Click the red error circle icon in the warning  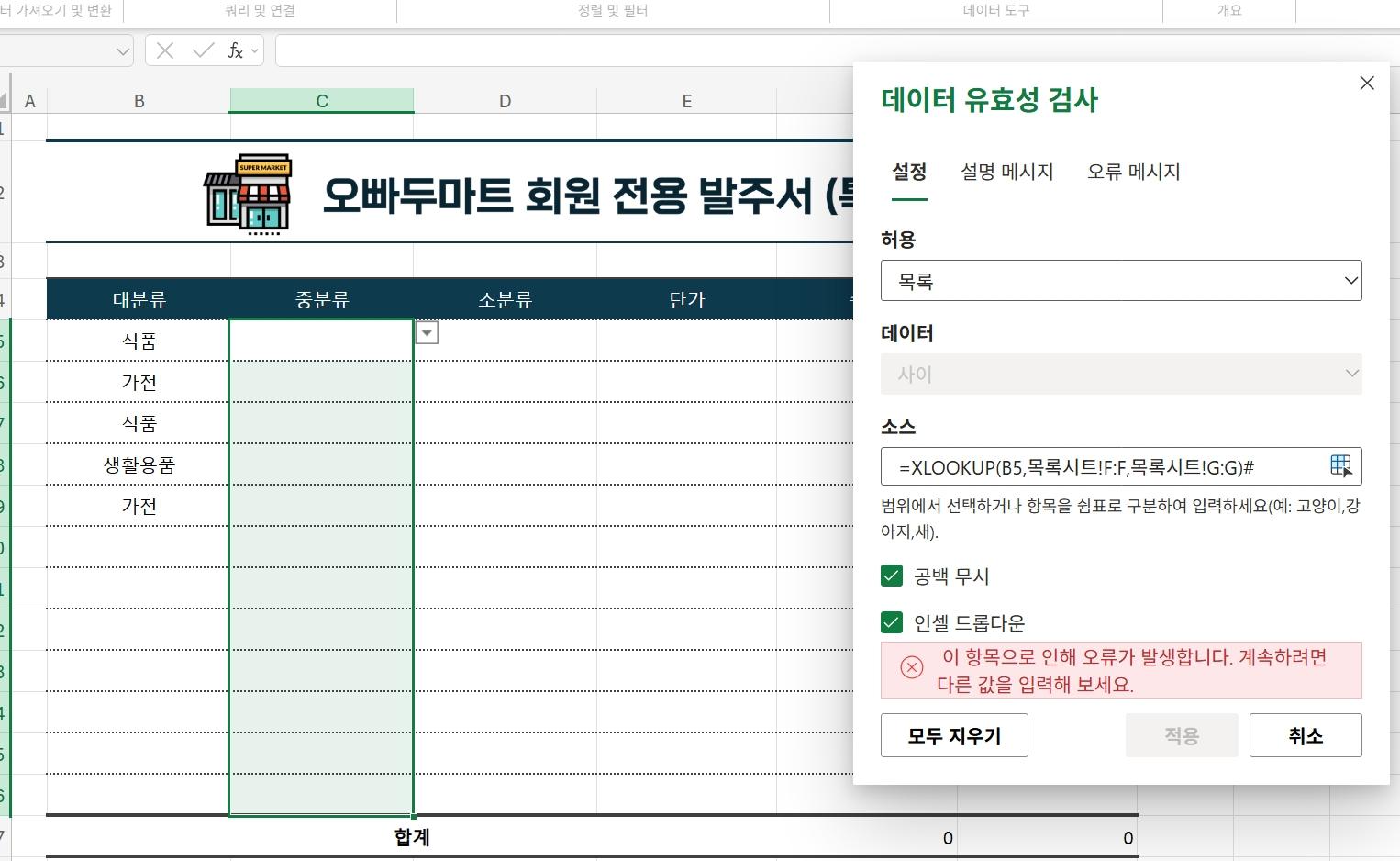point(911,667)
